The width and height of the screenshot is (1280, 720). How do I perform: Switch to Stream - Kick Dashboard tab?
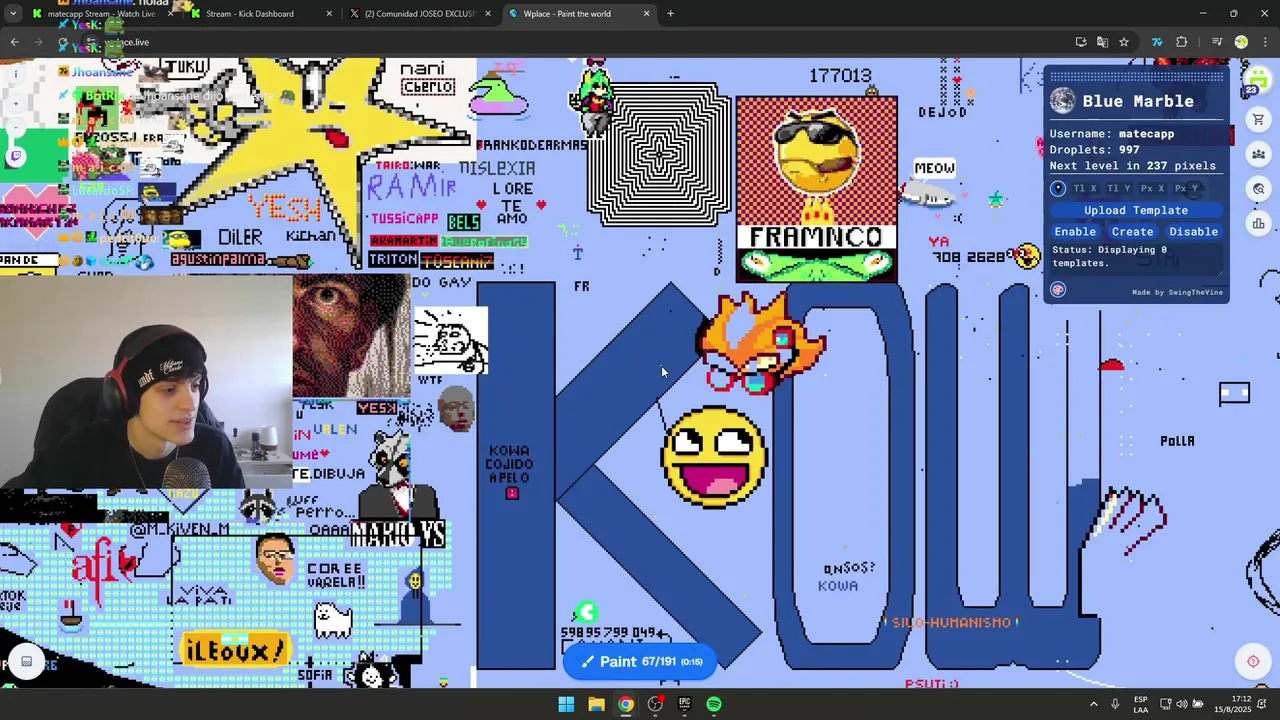(x=260, y=14)
